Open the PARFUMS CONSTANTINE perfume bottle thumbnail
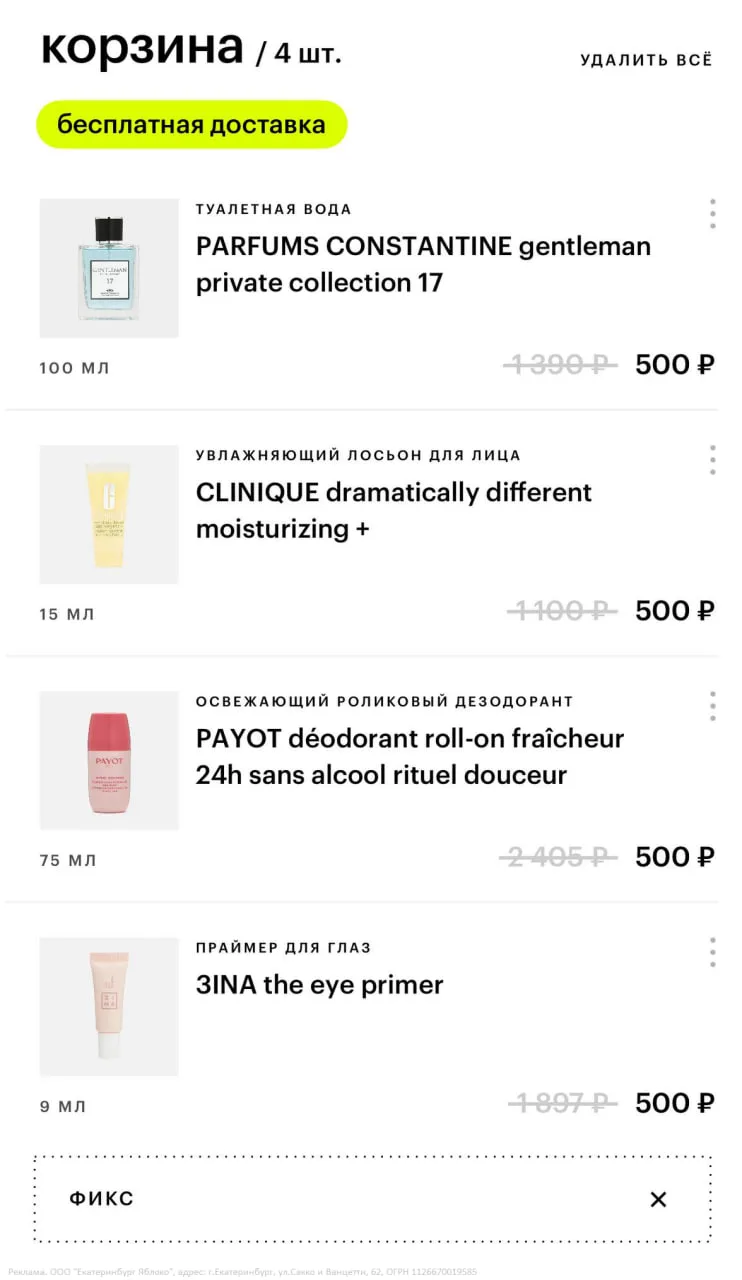 click(x=109, y=268)
